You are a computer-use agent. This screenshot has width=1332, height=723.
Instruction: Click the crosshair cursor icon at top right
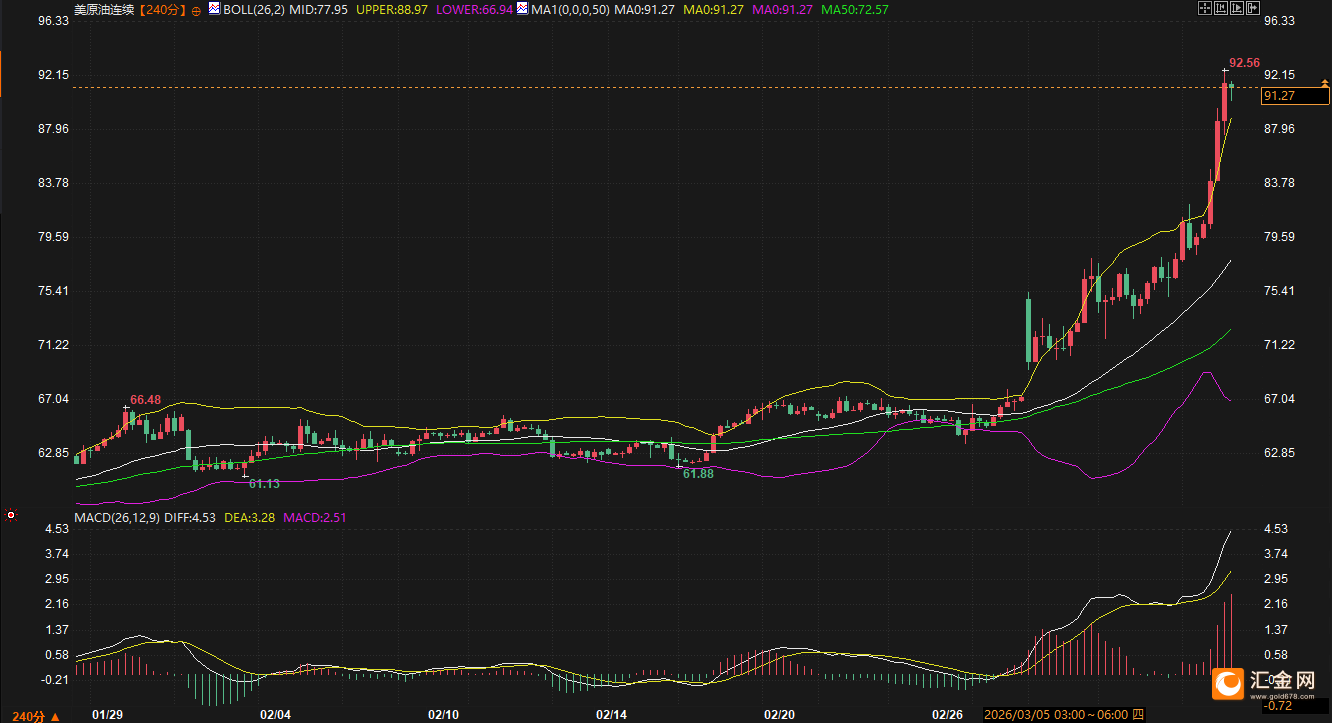click(1205, 8)
